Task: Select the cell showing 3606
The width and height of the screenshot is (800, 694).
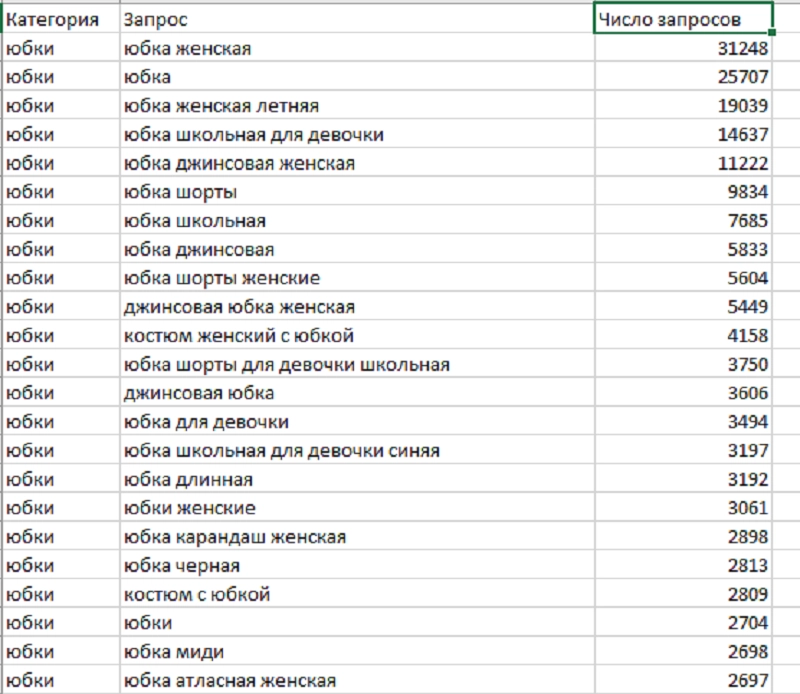Action: point(682,393)
